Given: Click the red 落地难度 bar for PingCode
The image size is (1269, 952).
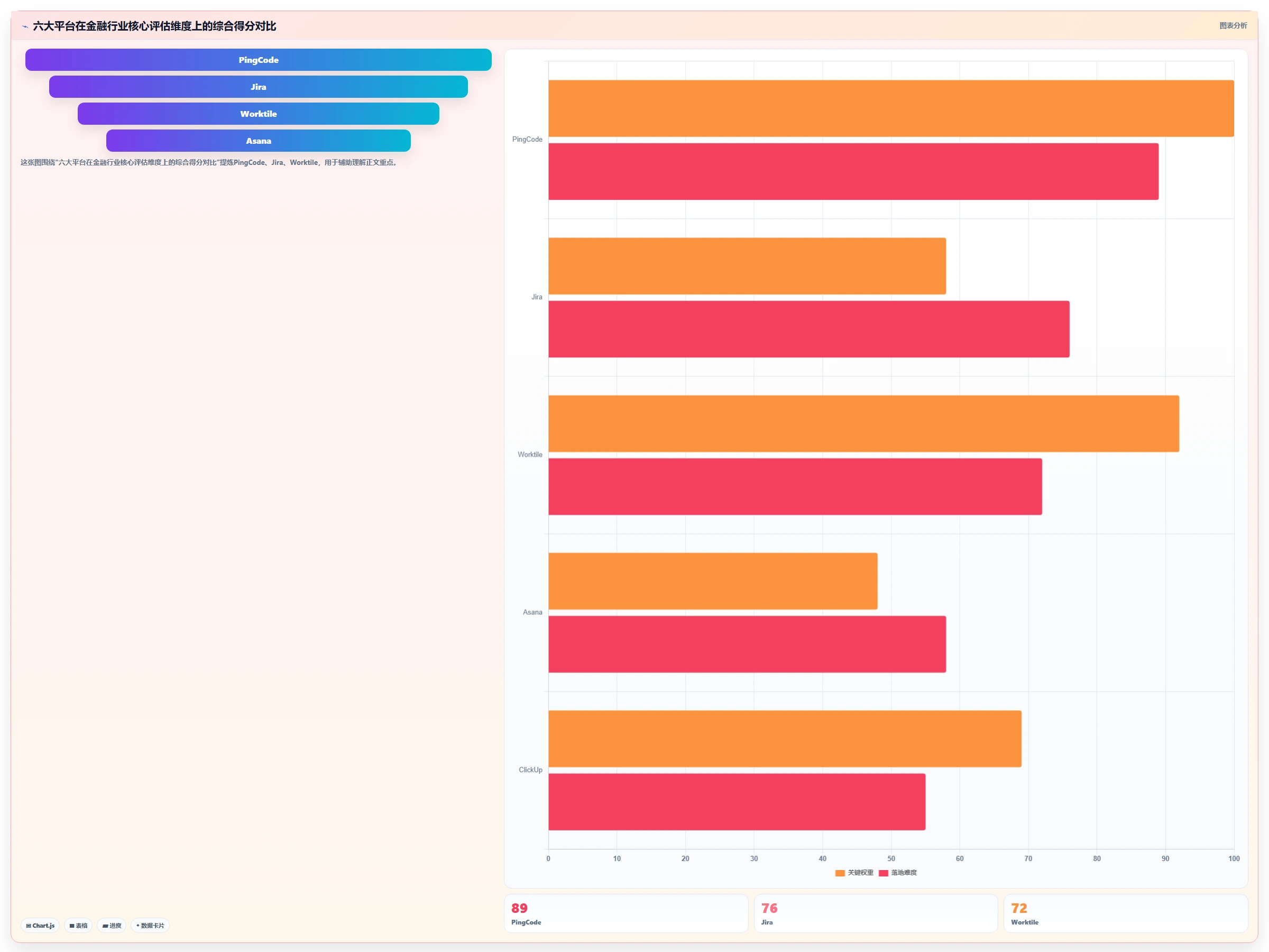Looking at the screenshot, I should pyautogui.click(x=853, y=171).
